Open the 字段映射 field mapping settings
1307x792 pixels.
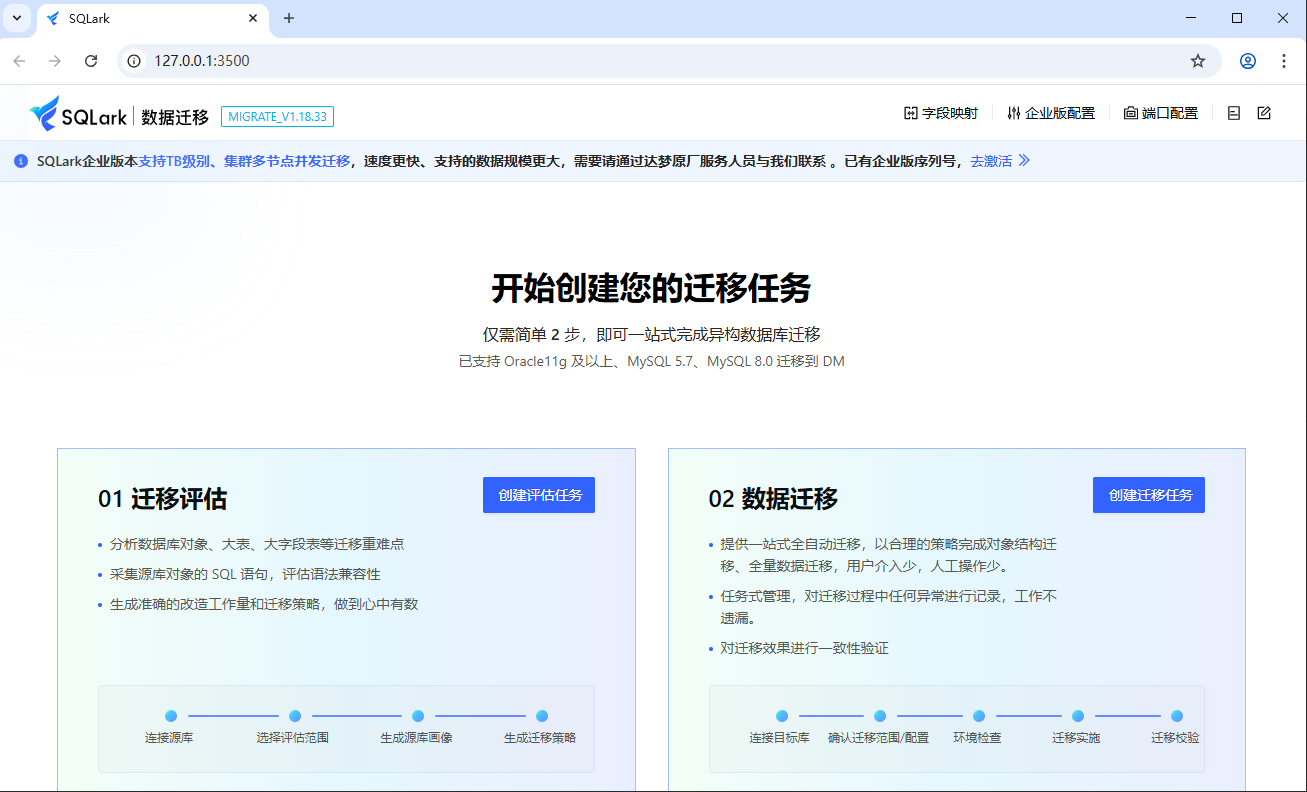coord(940,114)
